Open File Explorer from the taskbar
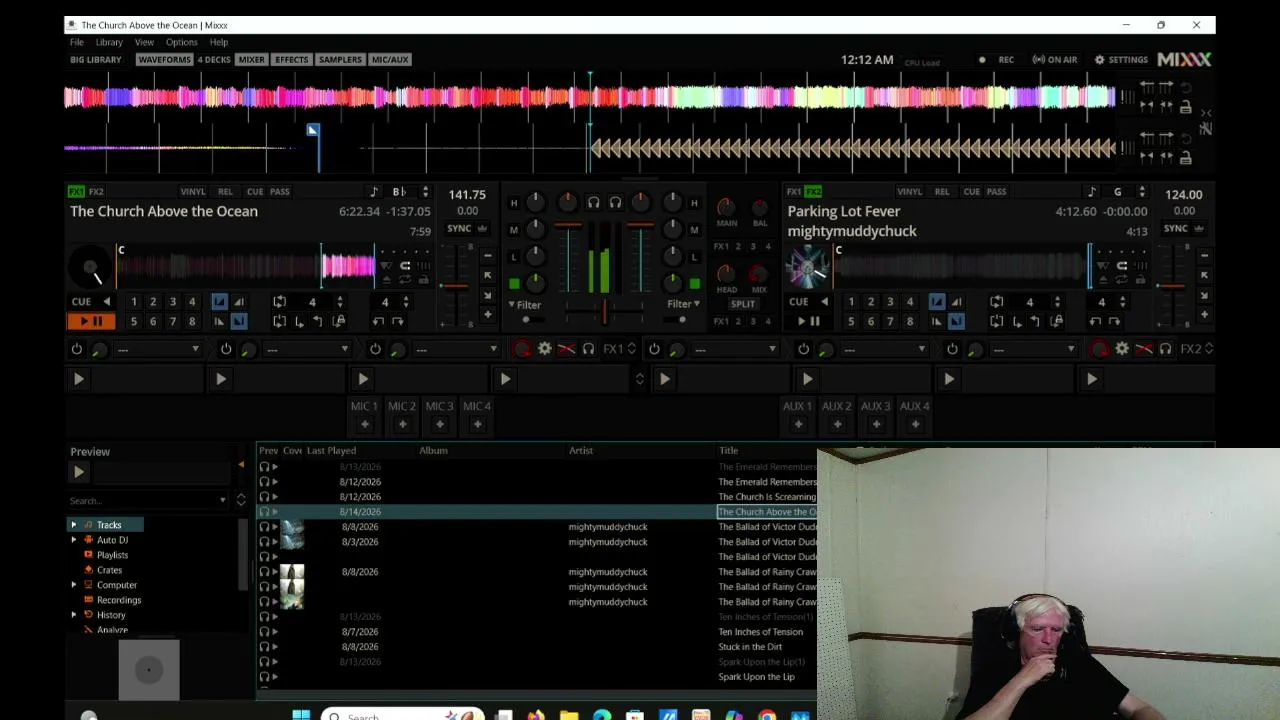 point(569,715)
